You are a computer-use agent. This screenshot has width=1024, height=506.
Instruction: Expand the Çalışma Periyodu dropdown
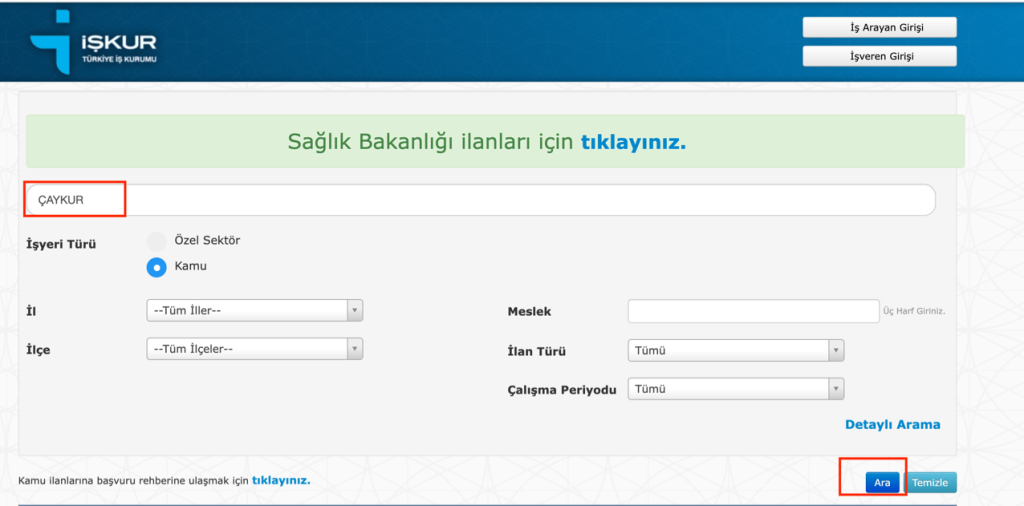[736, 389]
